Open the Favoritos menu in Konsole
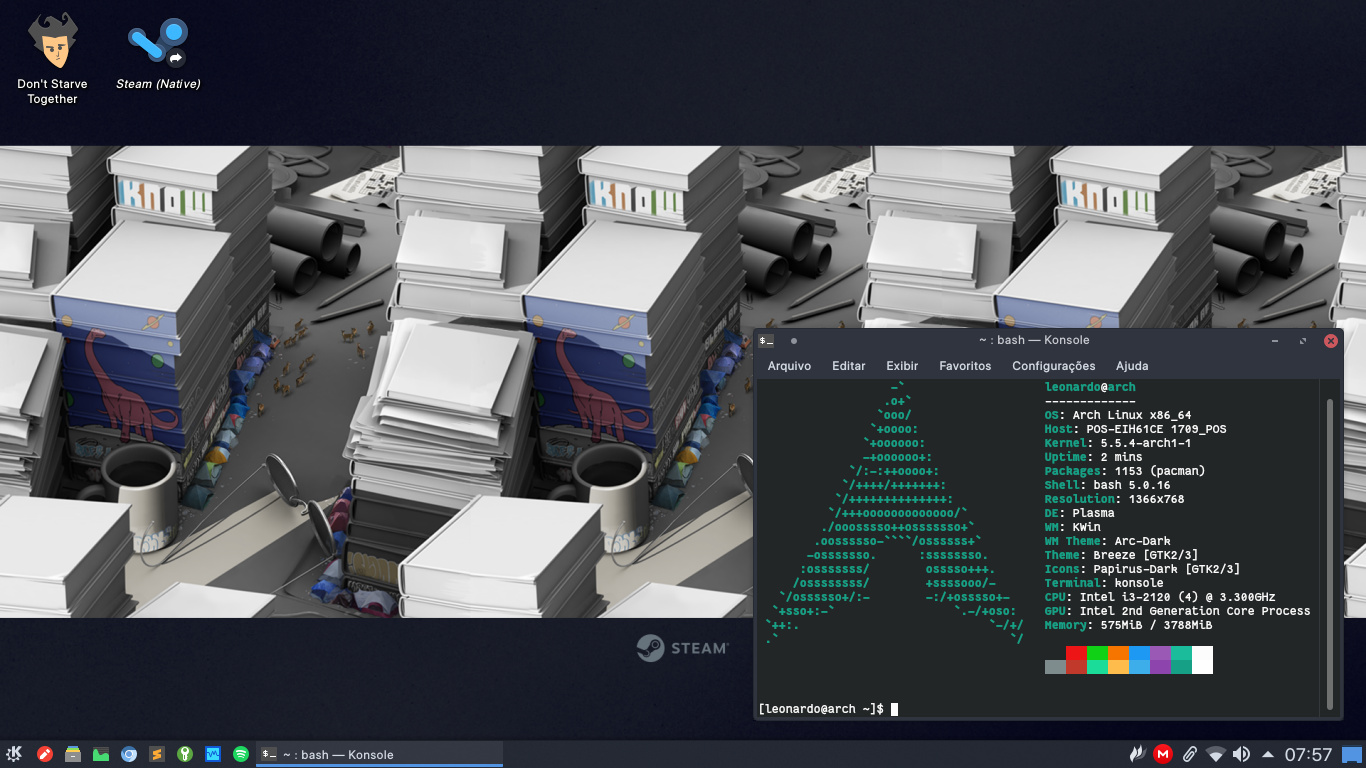 (965, 366)
